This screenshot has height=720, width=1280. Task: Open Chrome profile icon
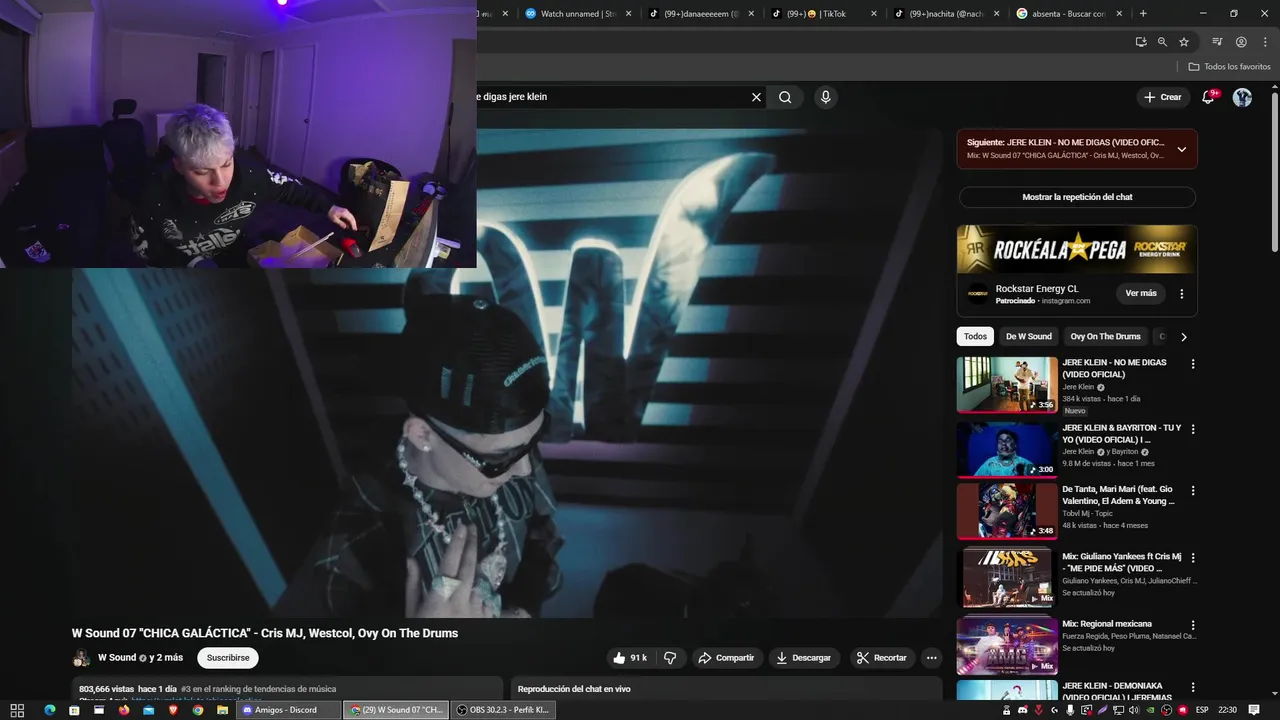[x=1241, y=42]
